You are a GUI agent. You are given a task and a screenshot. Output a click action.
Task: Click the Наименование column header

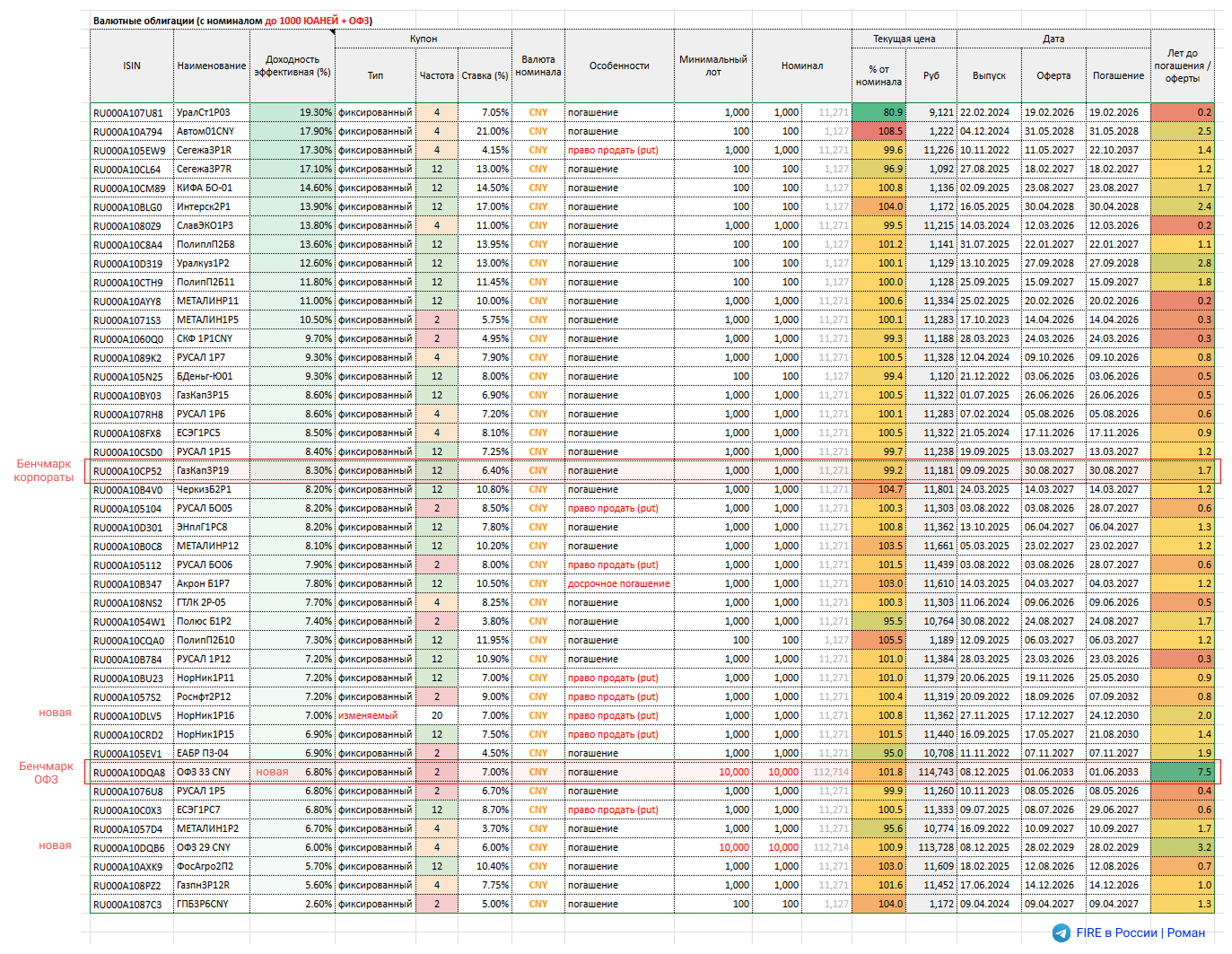click(x=211, y=66)
